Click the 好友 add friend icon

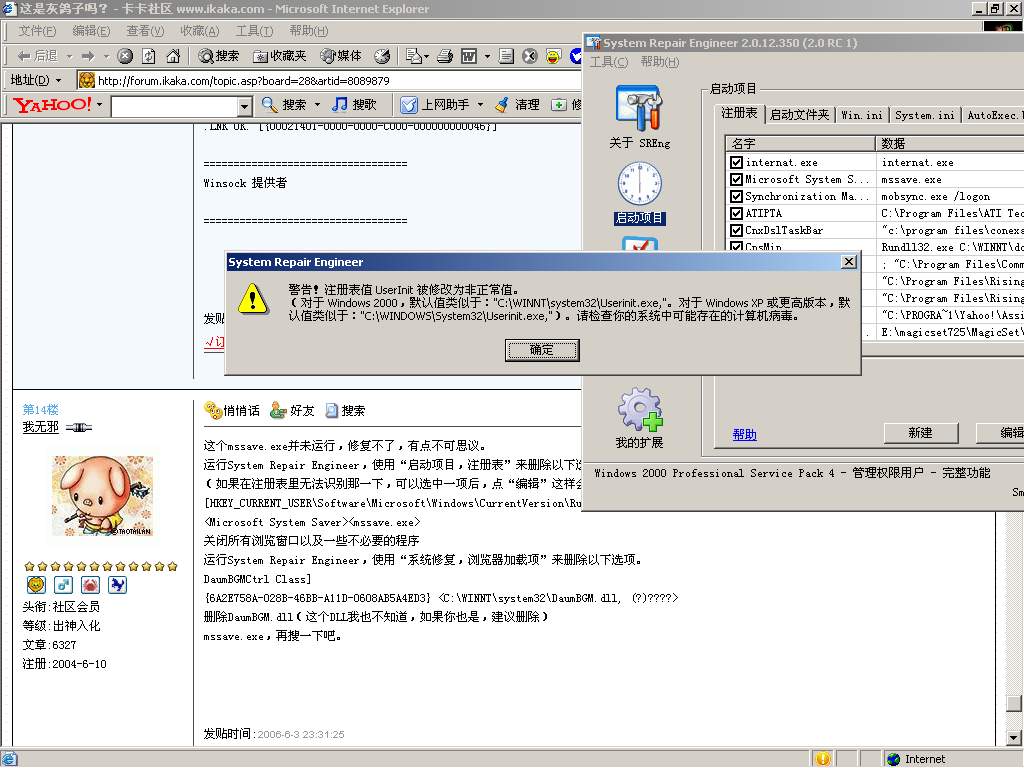click(x=293, y=410)
